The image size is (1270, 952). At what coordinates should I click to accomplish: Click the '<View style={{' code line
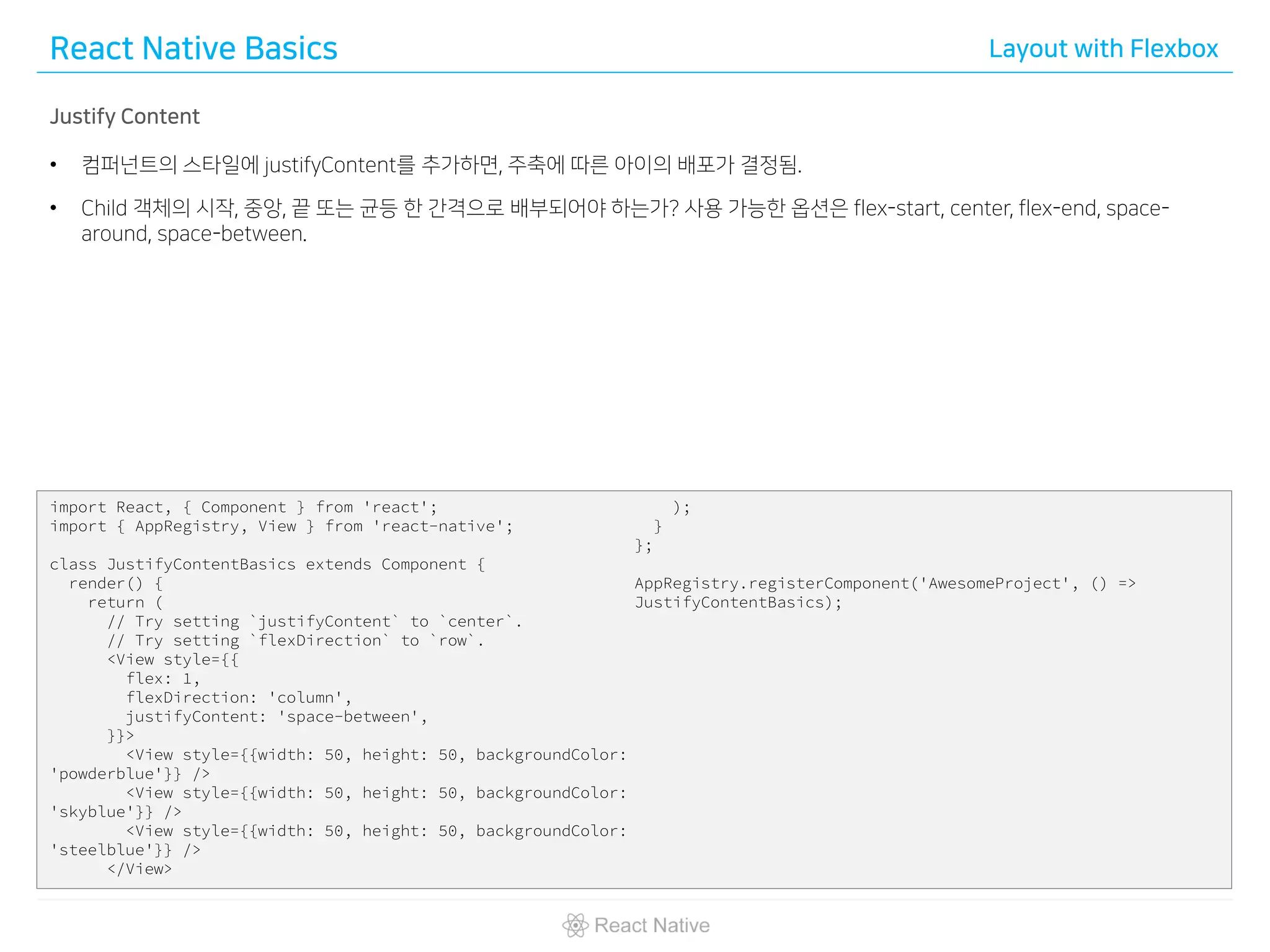click(x=173, y=660)
